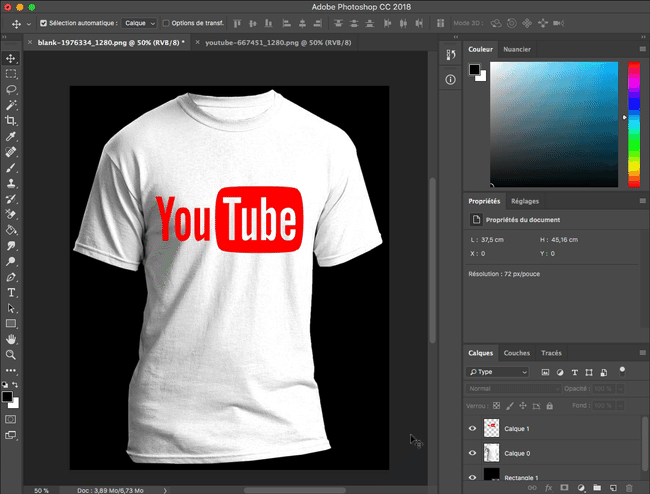650x494 pixels.
Task: Open the Info panel icon
Action: point(451,80)
